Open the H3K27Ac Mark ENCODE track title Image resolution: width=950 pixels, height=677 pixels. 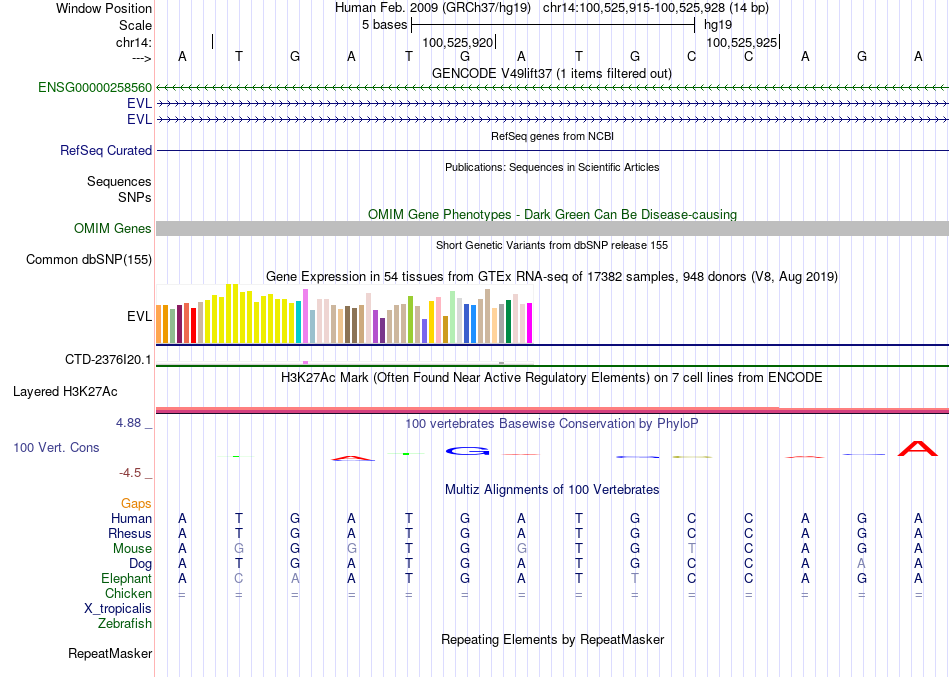[552, 378]
